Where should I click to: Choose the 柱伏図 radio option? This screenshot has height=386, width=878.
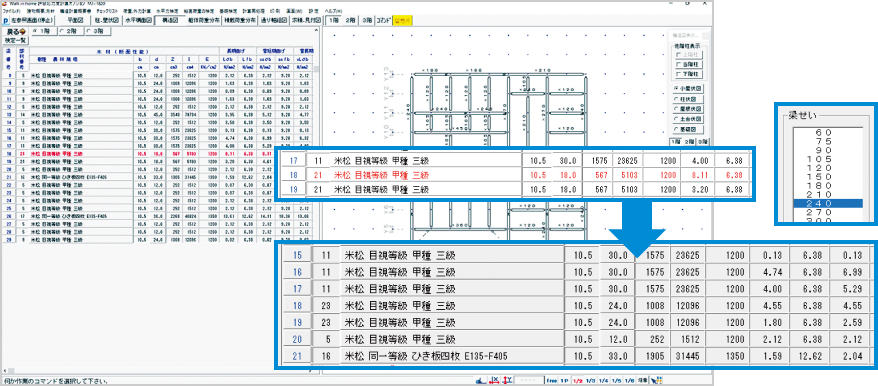pos(688,99)
